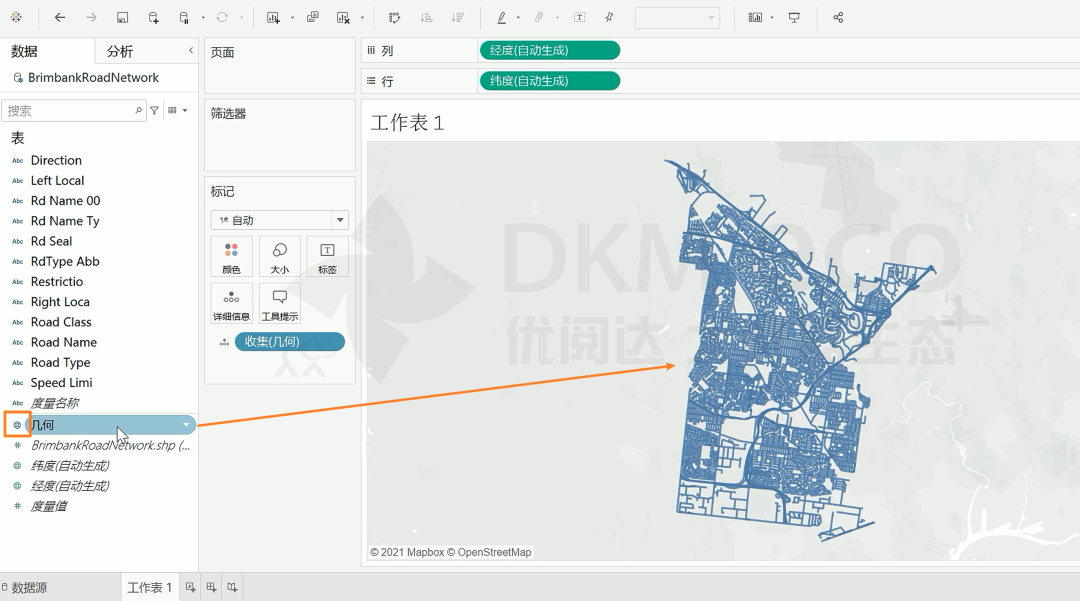The height and width of the screenshot is (601, 1080).
Task: Click the presentation mode icon
Action: 794,18
